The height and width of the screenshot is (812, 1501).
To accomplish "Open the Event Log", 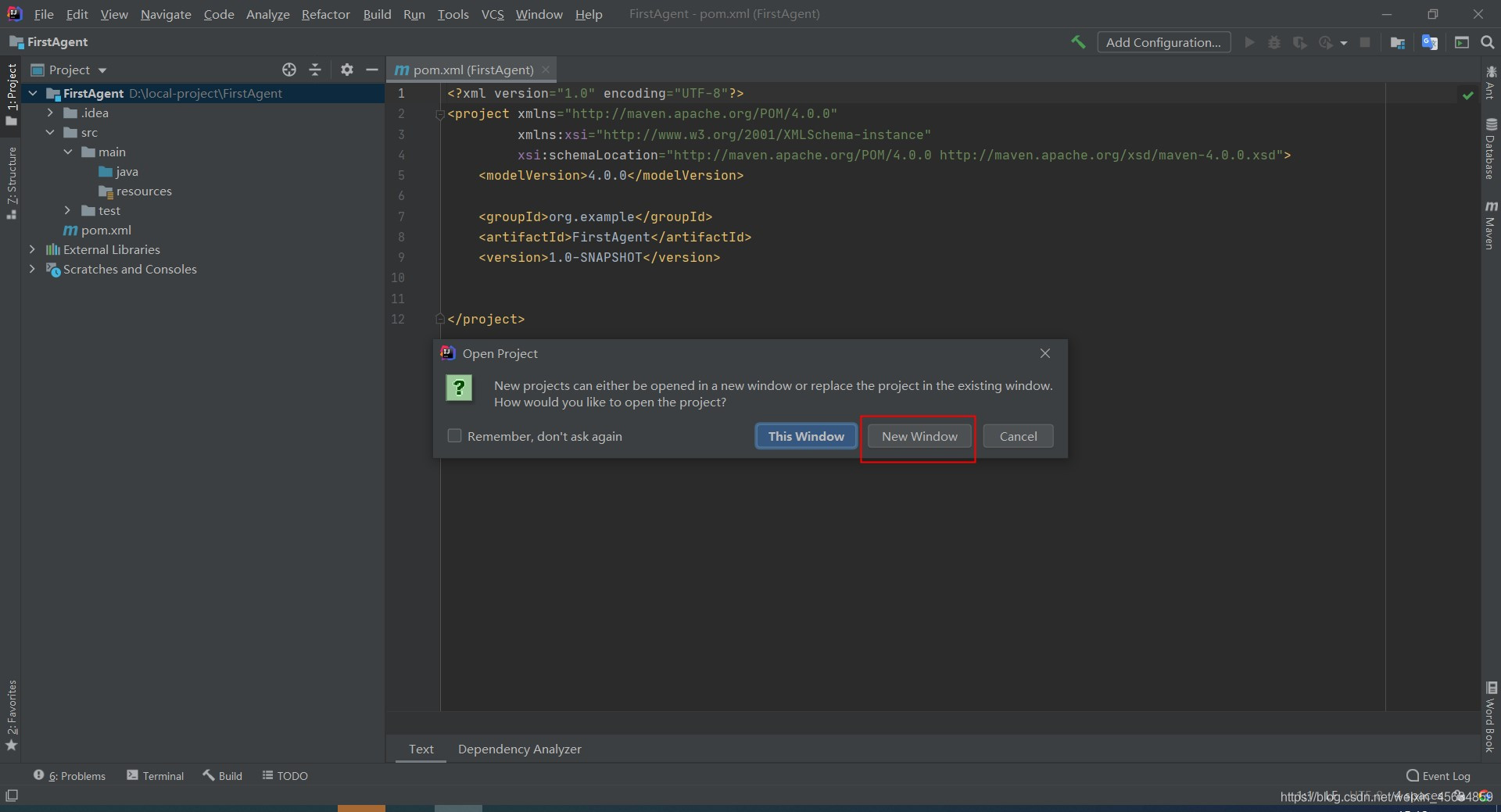I will pos(1438,775).
